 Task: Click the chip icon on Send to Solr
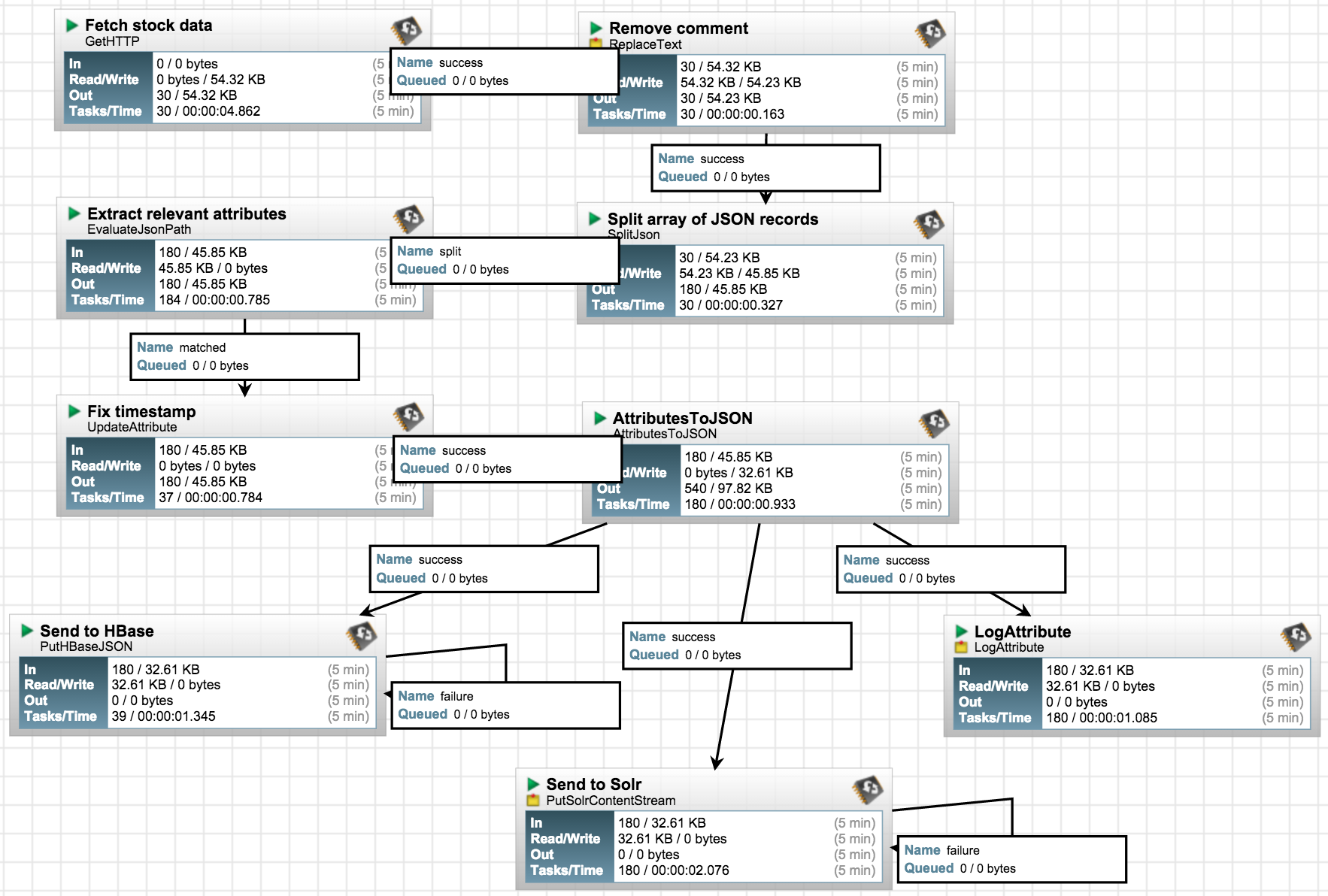866,787
